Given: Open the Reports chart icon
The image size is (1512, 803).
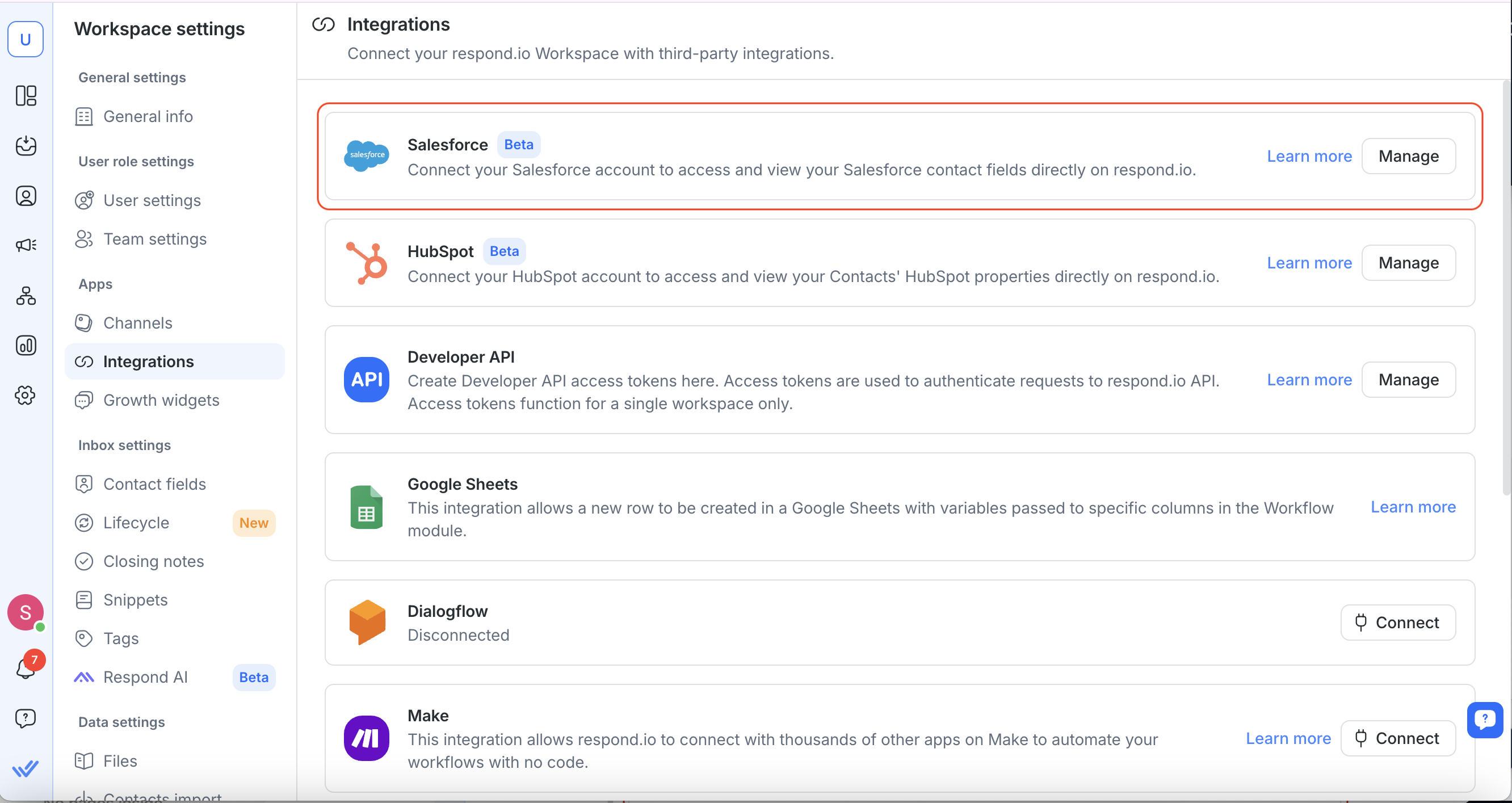Looking at the screenshot, I should point(26,345).
